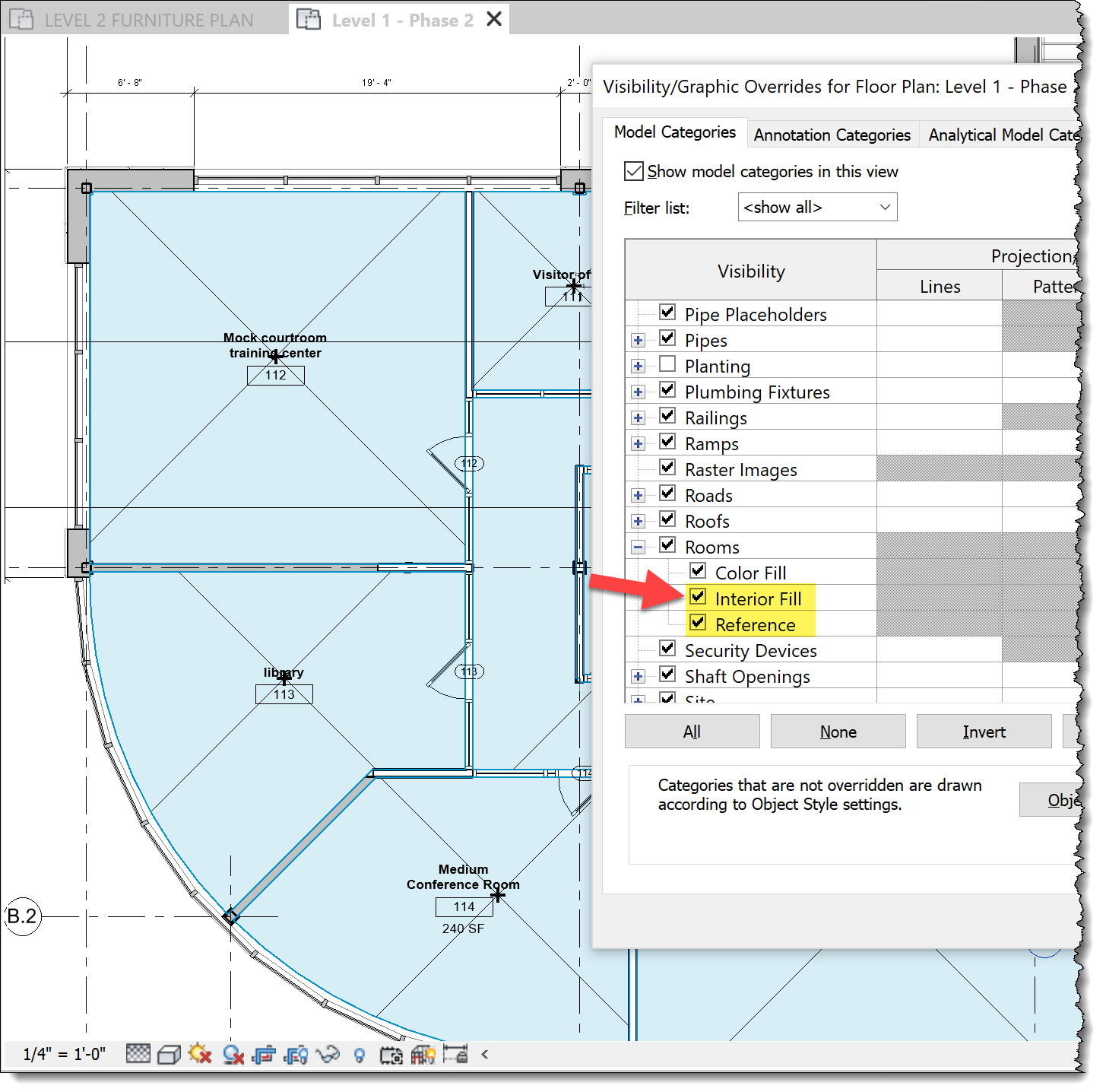The height and width of the screenshot is (1092, 1106).
Task: Click the Reveal Hidden Elements lightbulb icon
Action: pyautogui.click(x=359, y=1055)
